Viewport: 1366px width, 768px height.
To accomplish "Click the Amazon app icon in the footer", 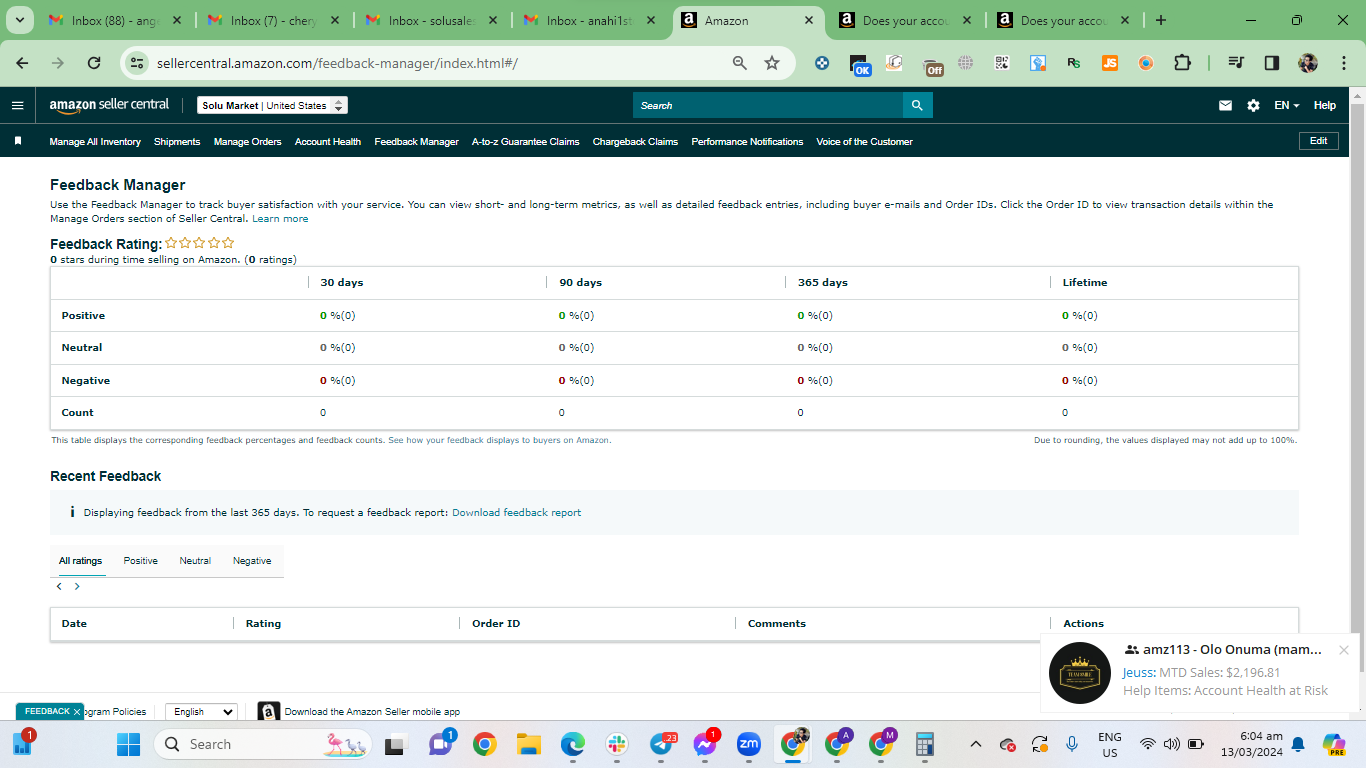I will click(x=268, y=712).
